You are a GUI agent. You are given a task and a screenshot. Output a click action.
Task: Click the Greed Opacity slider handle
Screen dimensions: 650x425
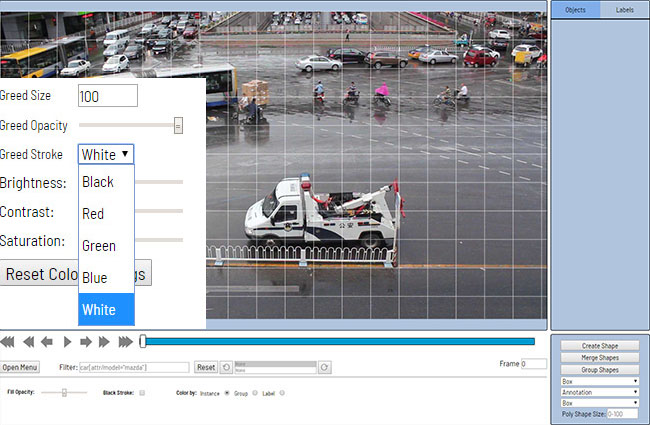[178, 126]
